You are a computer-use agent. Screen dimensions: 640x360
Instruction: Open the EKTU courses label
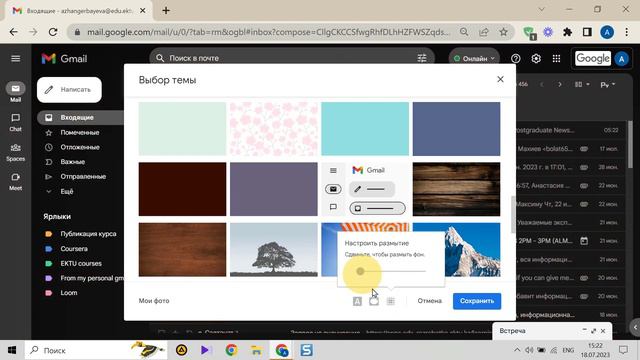[x=81, y=263]
